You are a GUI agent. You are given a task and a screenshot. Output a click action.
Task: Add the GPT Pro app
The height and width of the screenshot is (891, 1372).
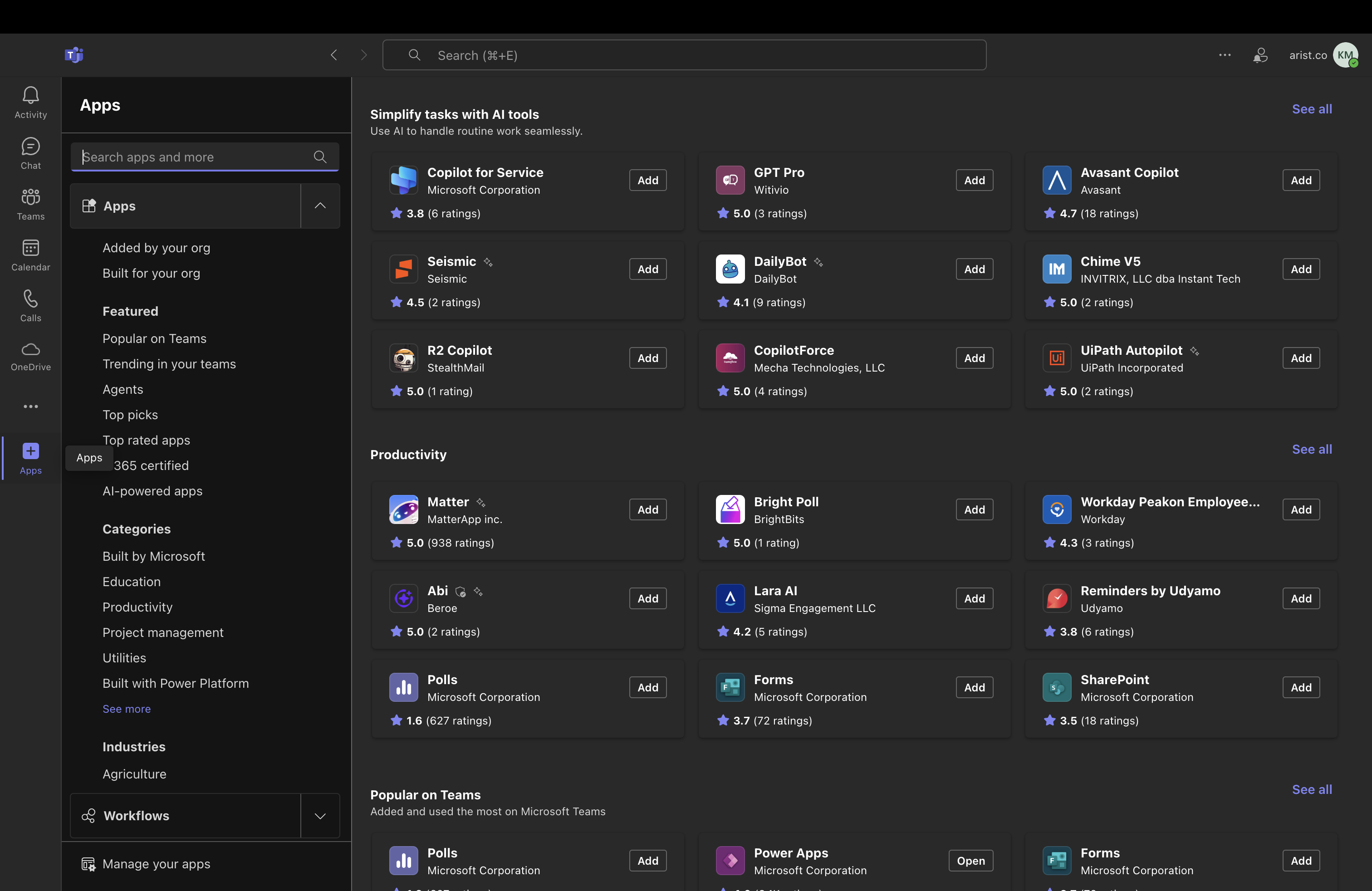click(x=974, y=180)
